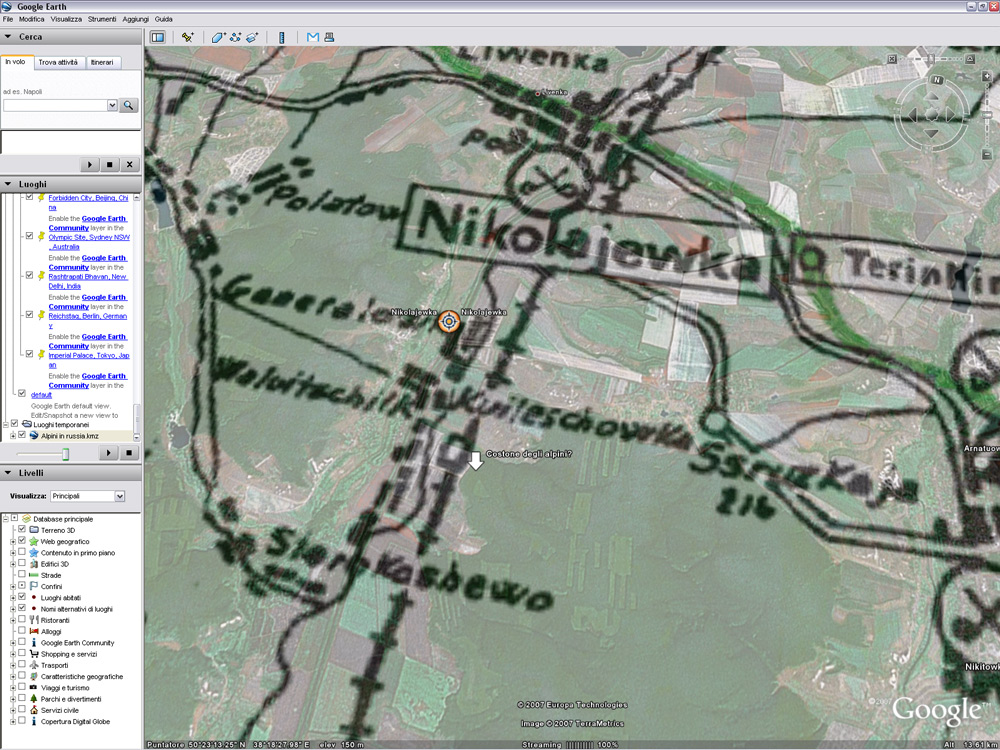Open the search history dropdown arrow

113,105
